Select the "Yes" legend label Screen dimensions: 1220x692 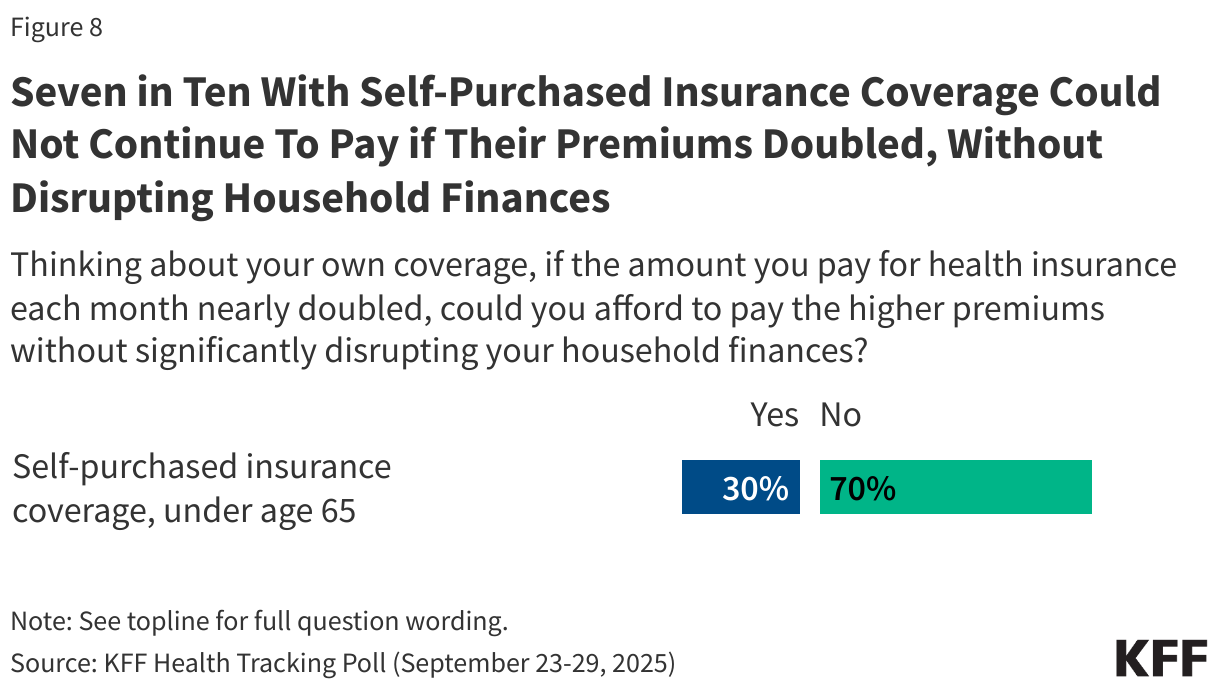pyautogui.click(x=774, y=415)
